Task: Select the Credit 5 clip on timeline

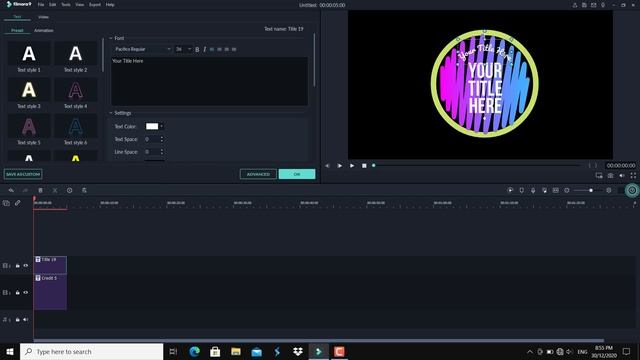Action: (50, 292)
